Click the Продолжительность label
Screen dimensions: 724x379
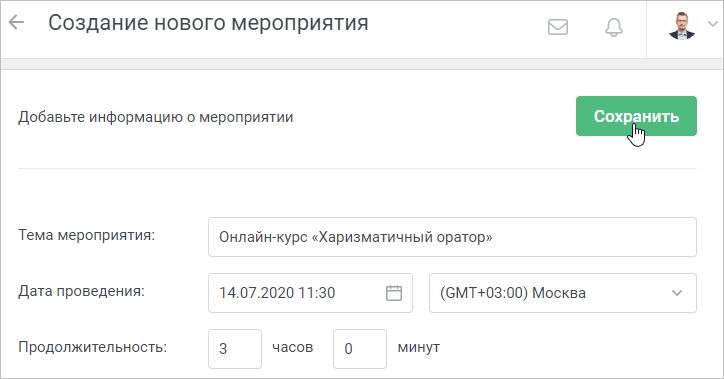92,347
